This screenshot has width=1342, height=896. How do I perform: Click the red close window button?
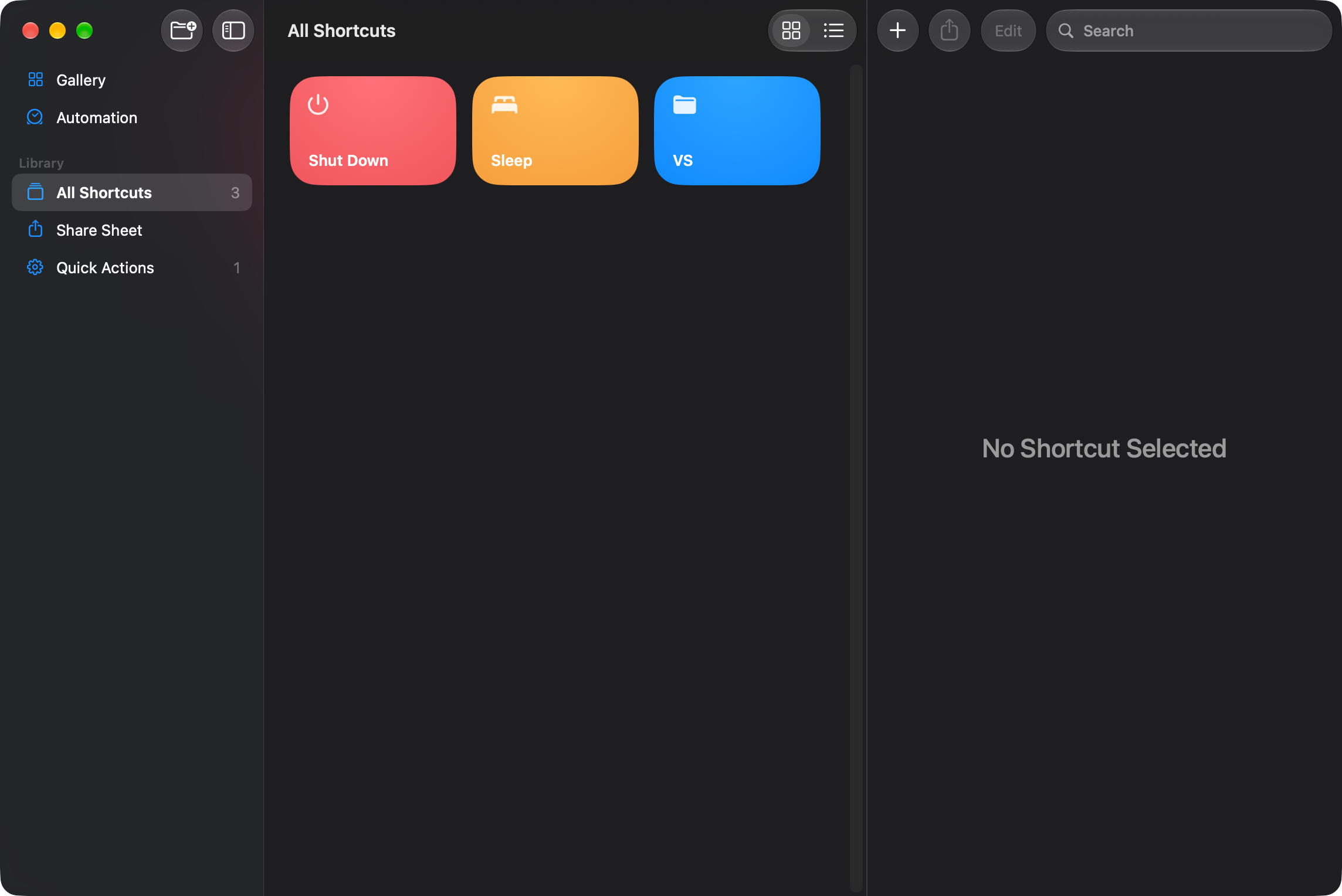tap(30, 30)
